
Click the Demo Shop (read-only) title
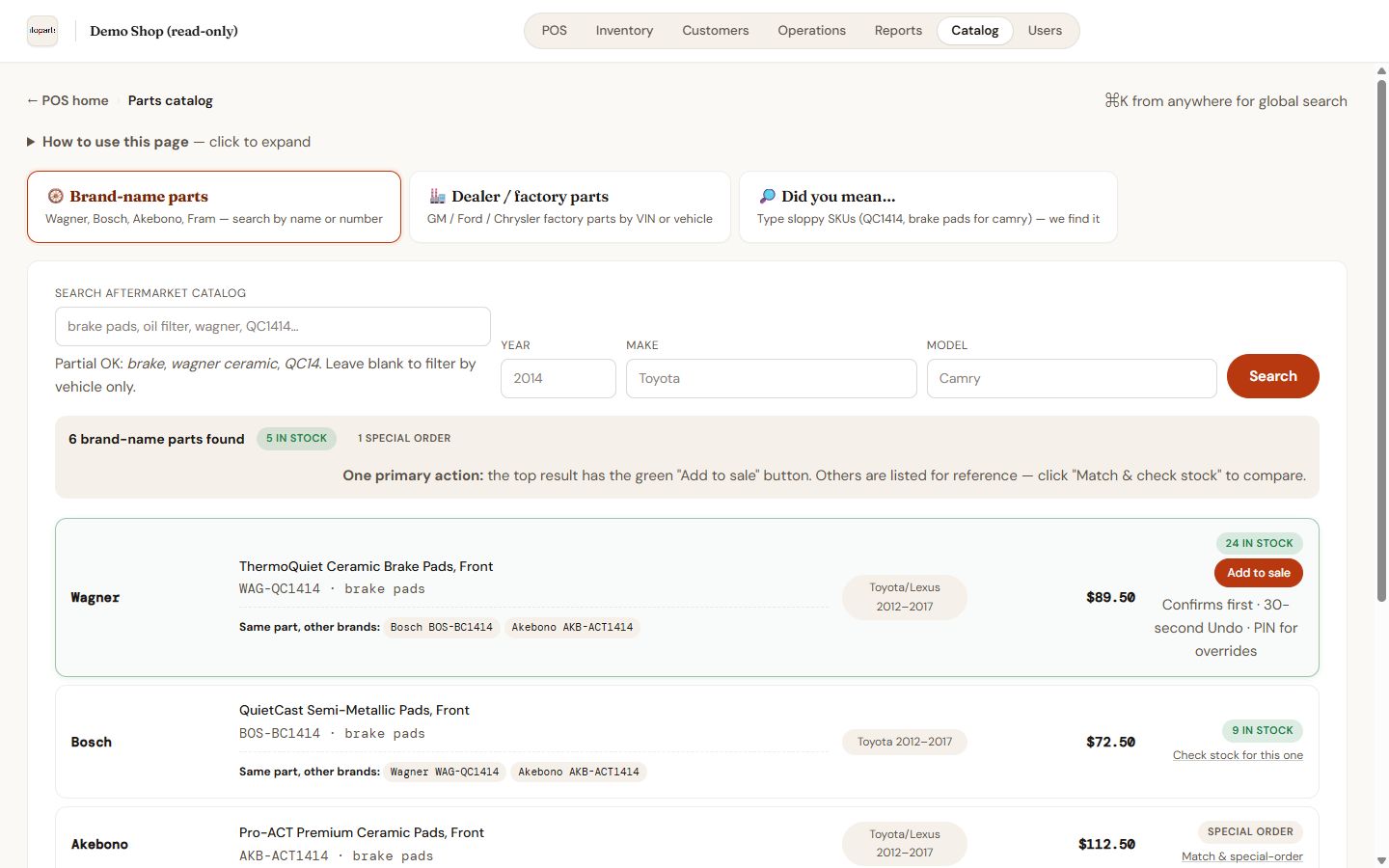pos(164,31)
